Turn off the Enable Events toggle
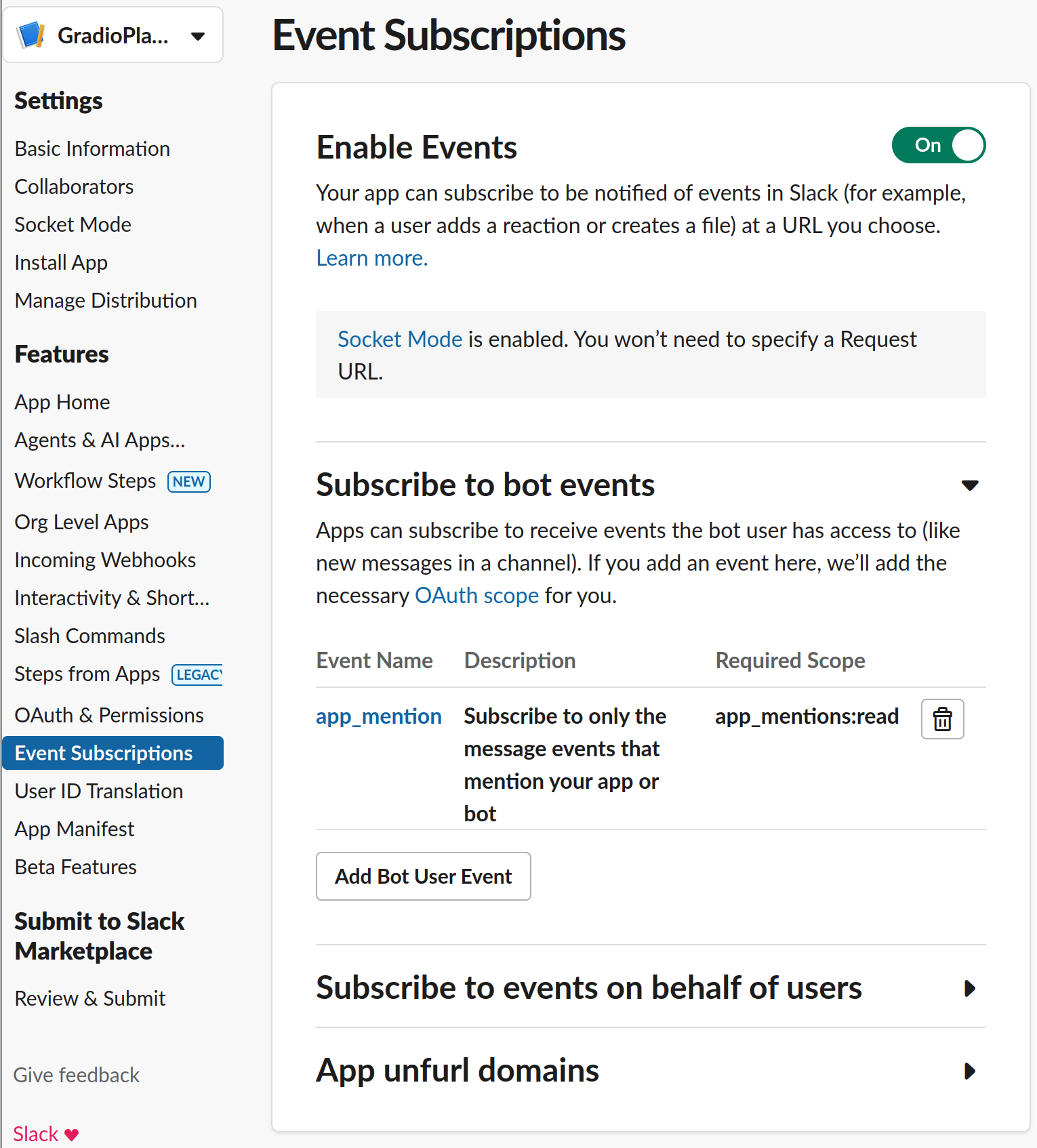The image size is (1037, 1148). click(x=938, y=146)
